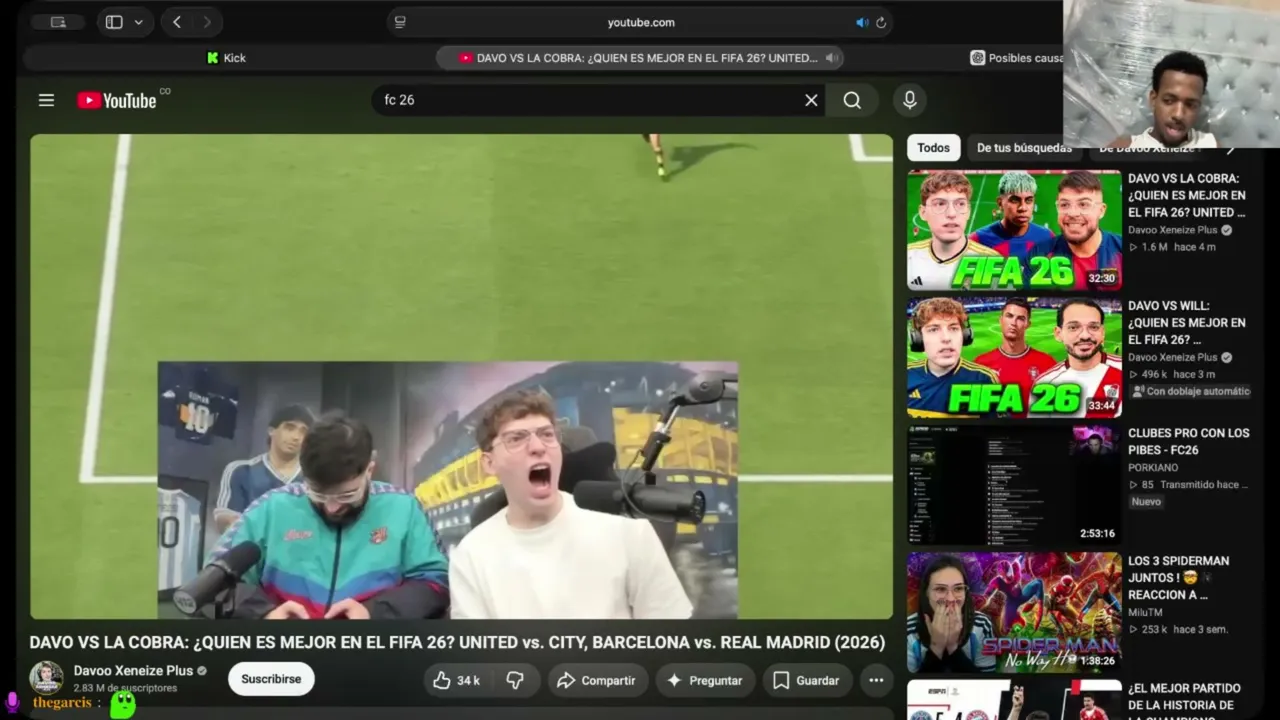1280x720 pixels.
Task: Click the video player to pause
Action: coord(461,376)
